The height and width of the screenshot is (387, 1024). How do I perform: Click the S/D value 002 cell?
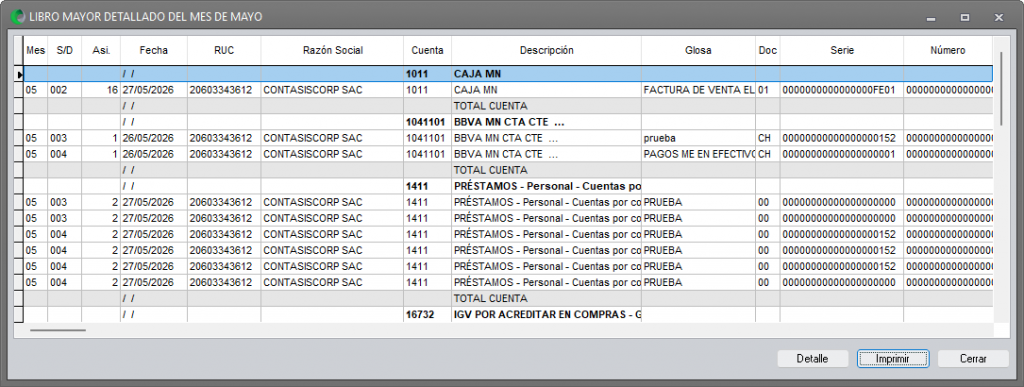tap(65, 90)
